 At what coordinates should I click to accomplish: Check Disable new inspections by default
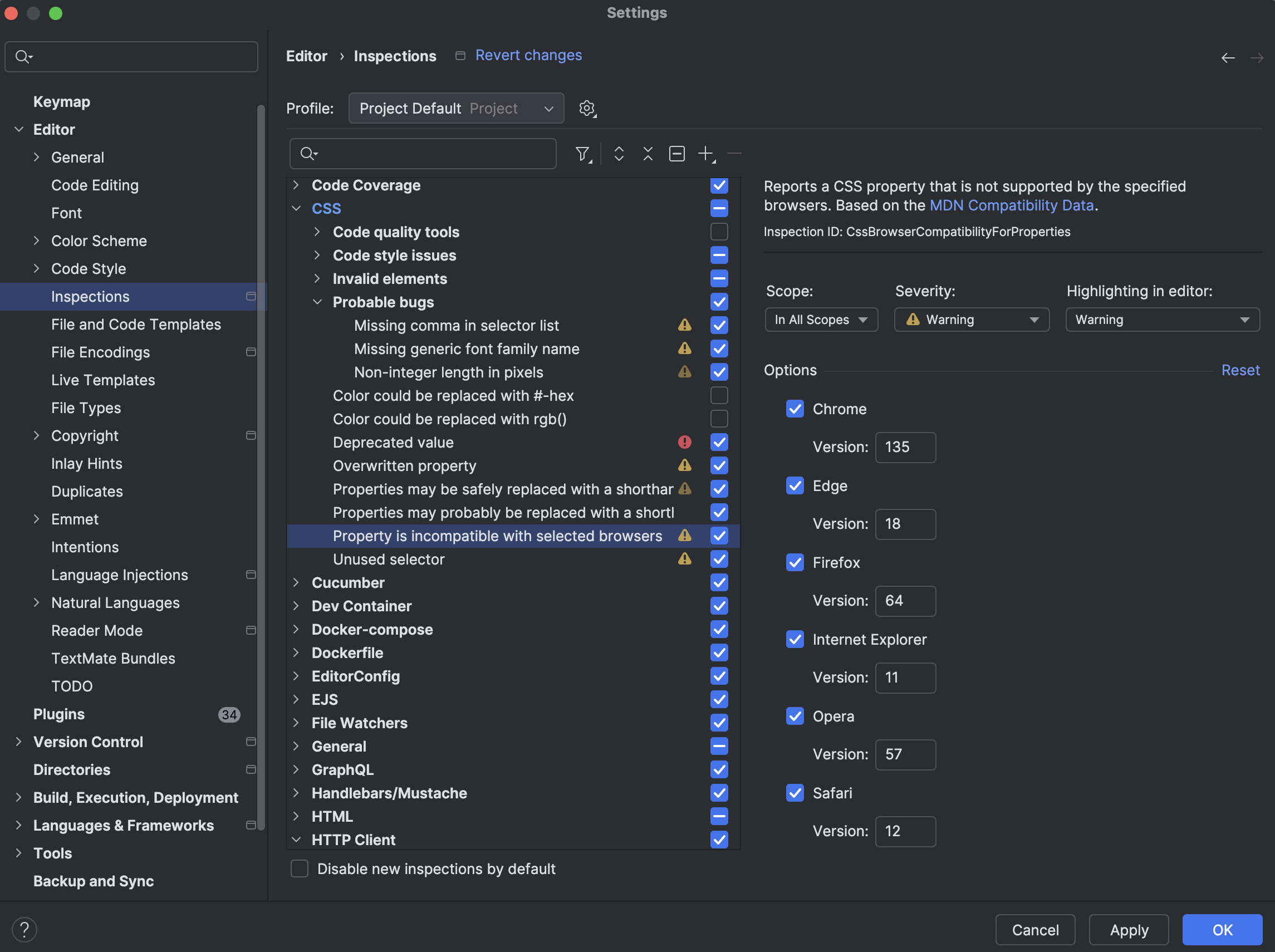click(299, 868)
